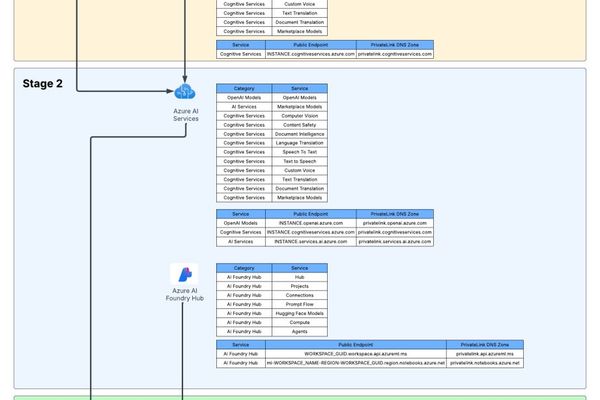This screenshot has height=400, width=600.
Task: Click the 'Connections' service cell
Action: coord(300,296)
